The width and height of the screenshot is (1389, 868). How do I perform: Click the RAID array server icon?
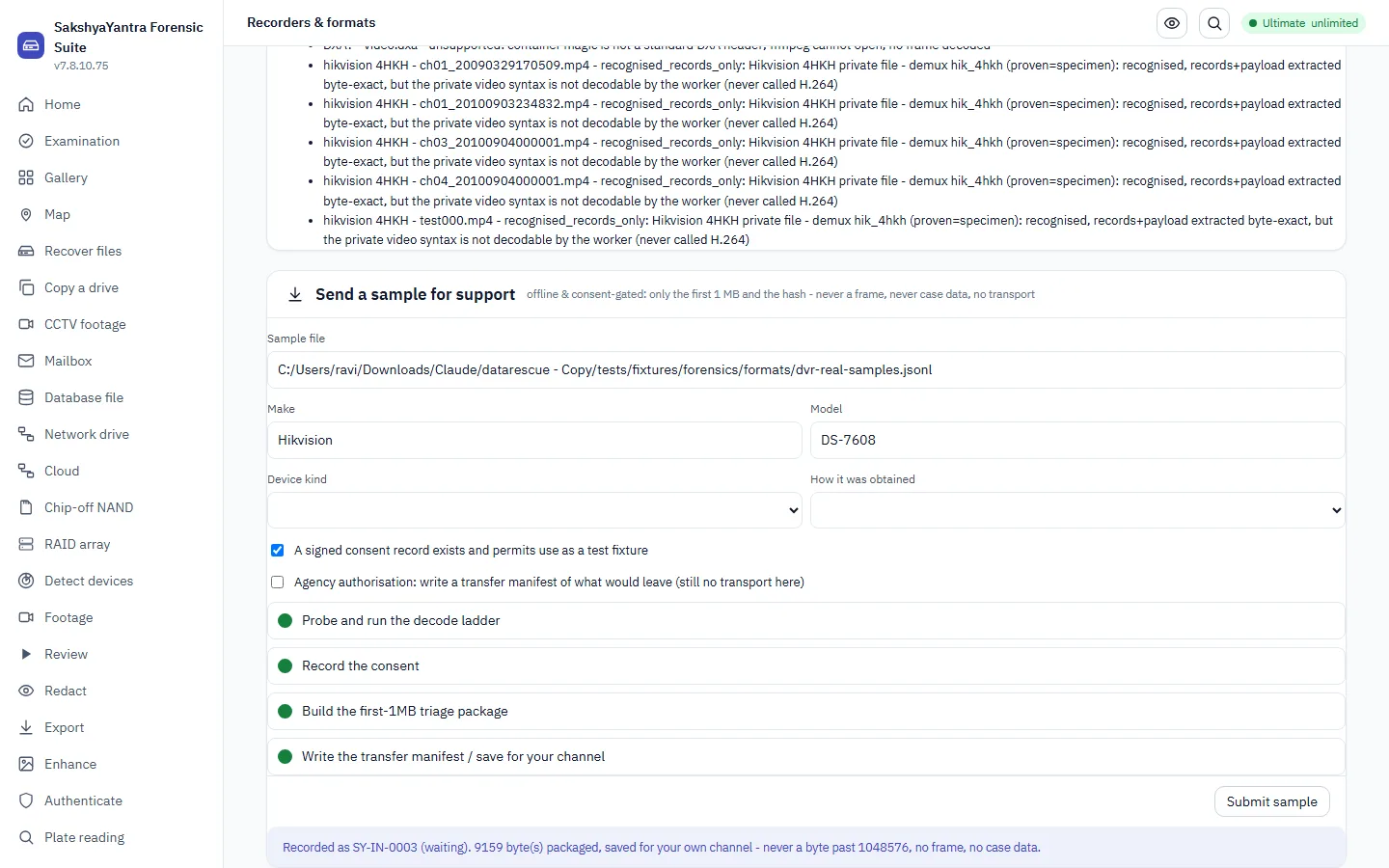pos(26,544)
